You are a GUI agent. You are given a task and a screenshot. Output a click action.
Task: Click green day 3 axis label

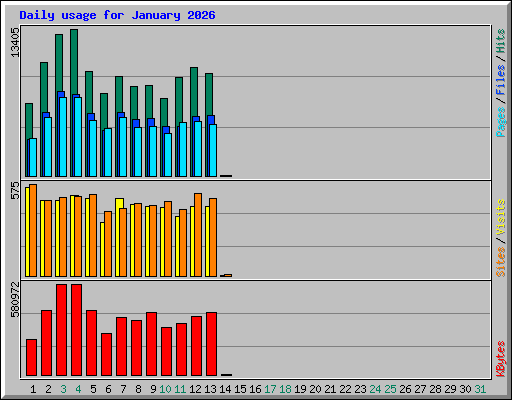point(63,389)
